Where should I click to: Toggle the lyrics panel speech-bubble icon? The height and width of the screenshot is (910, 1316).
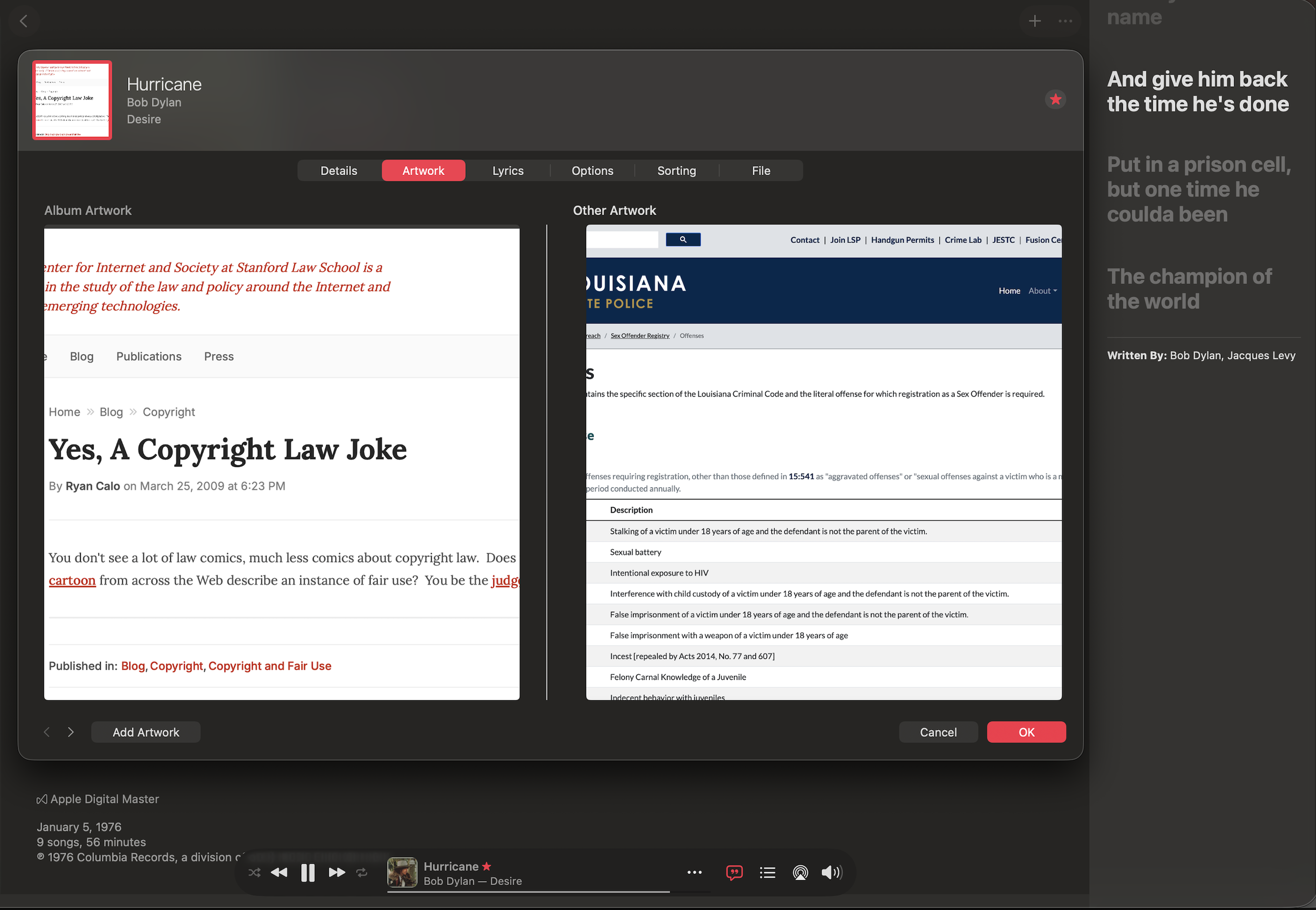pyautogui.click(x=734, y=873)
